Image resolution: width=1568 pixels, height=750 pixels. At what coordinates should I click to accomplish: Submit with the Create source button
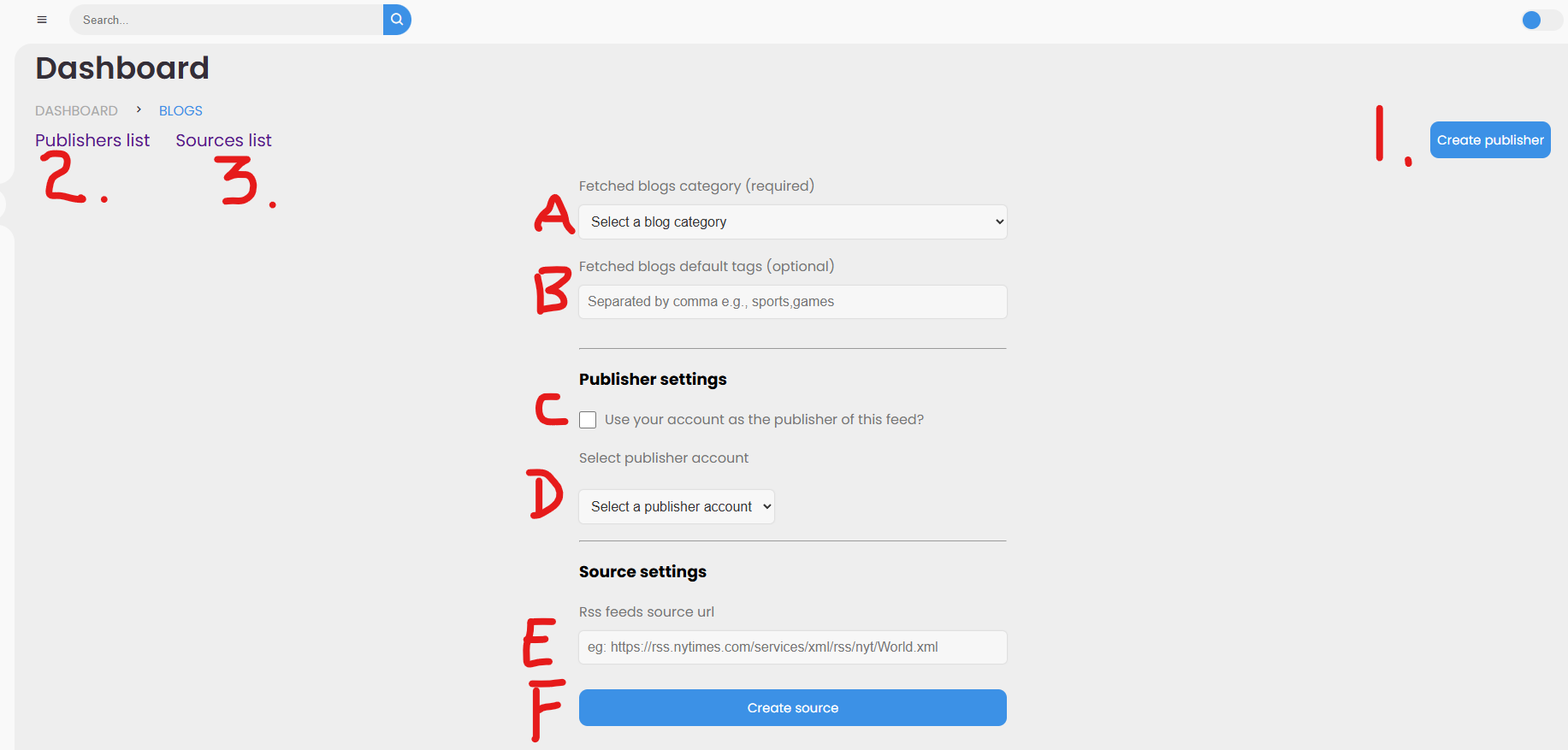[793, 707]
